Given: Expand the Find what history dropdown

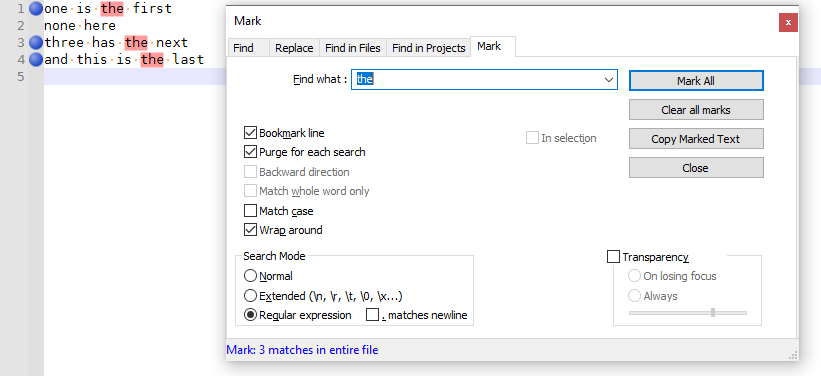Looking at the screenshot, I should tap(608, 80).
